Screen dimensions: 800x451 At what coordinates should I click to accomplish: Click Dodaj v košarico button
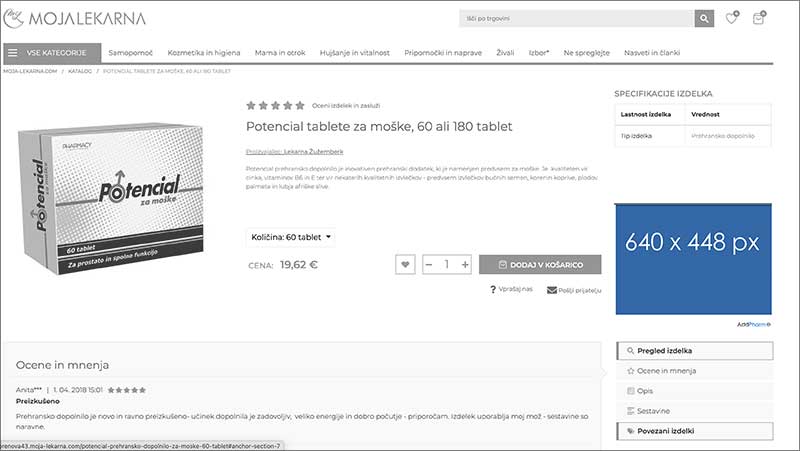coord(540,265)
